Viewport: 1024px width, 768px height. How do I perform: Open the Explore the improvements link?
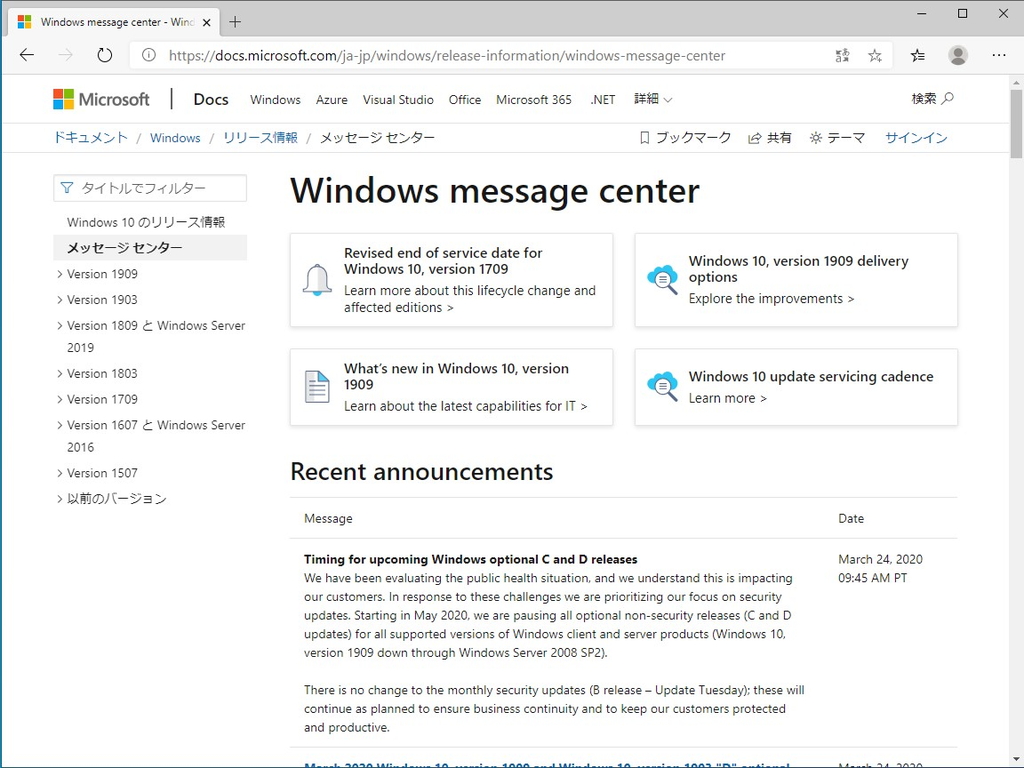(x=770, y=298)
